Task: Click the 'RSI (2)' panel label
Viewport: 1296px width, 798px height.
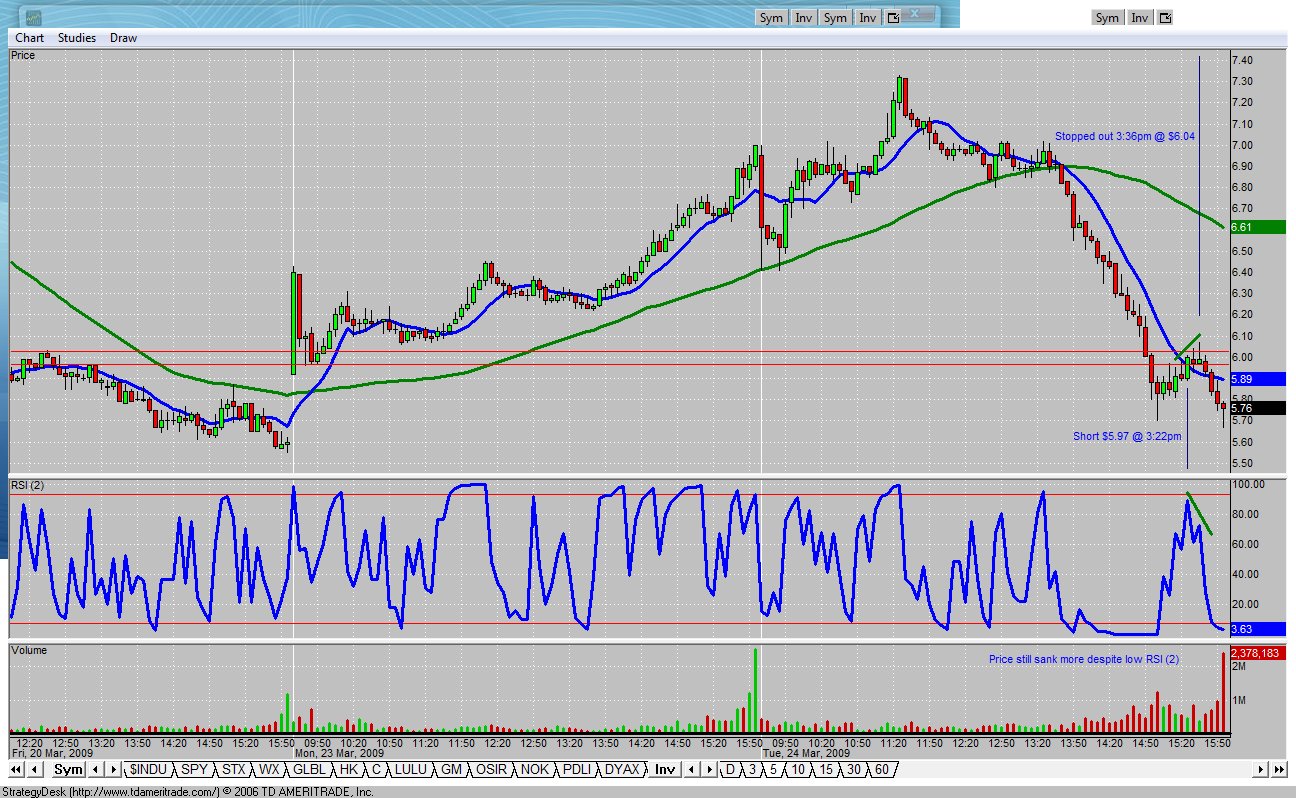Action: point(30,486)
